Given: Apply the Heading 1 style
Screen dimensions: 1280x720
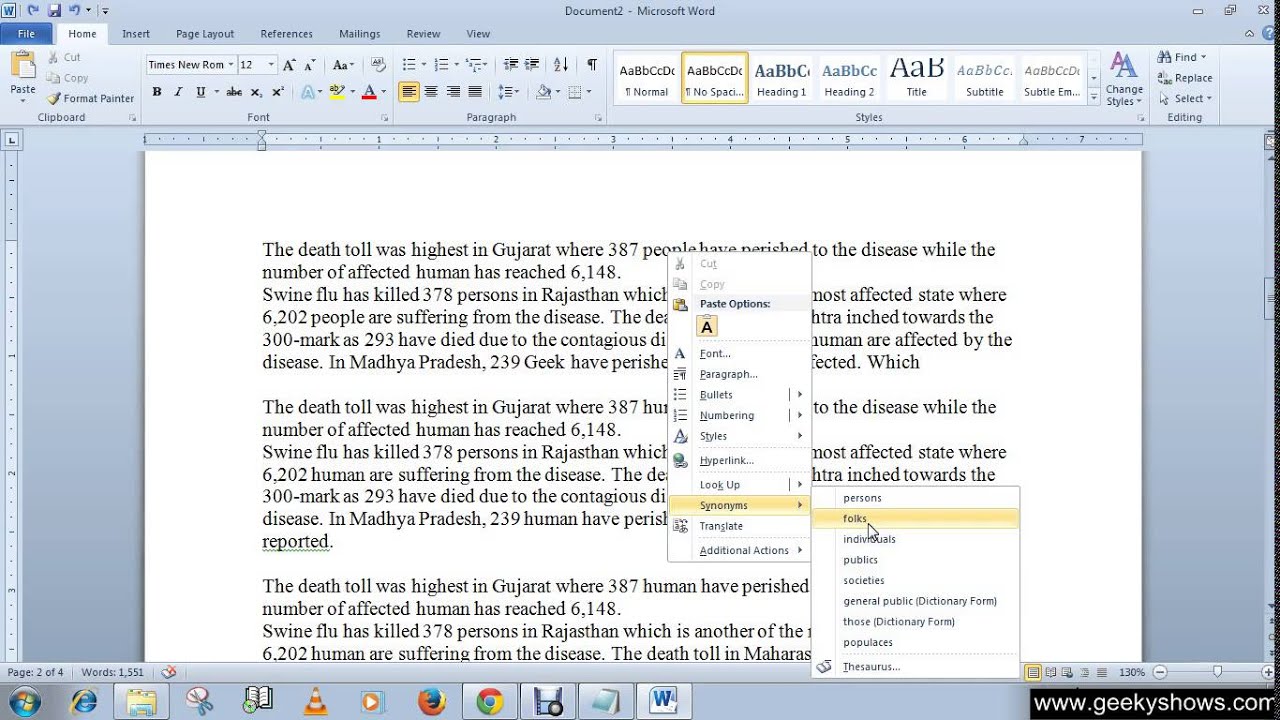Looking at the screenshot, I should 781,79.
